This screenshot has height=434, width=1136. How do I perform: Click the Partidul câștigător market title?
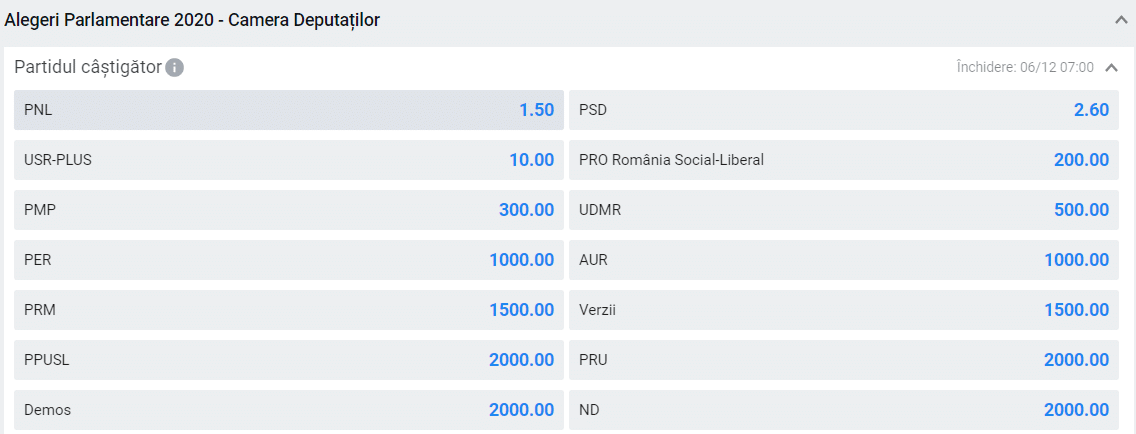pyautogui.click(x=88, y=68)
